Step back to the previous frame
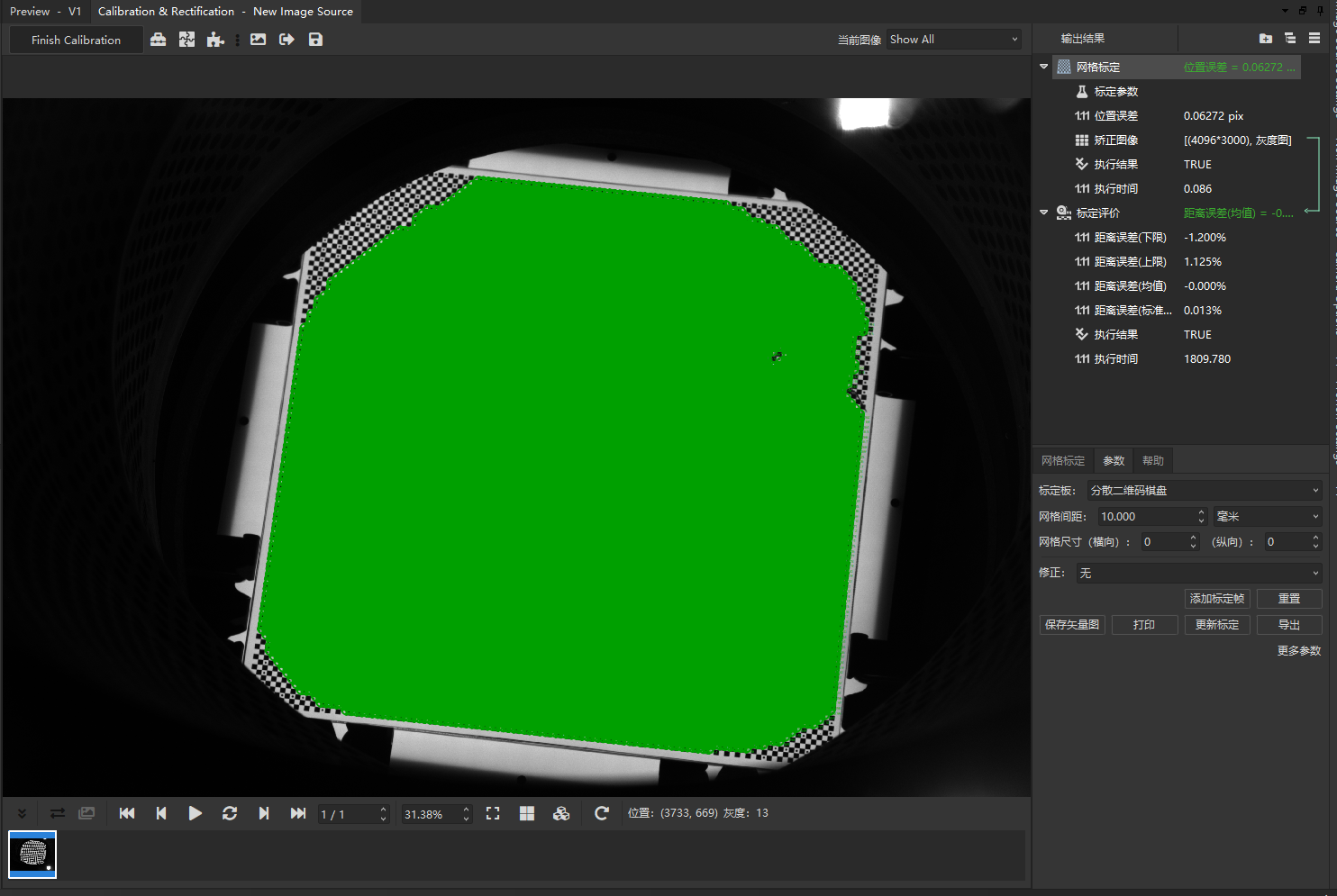Viewport: 1337px width, 896px height. 161,813
